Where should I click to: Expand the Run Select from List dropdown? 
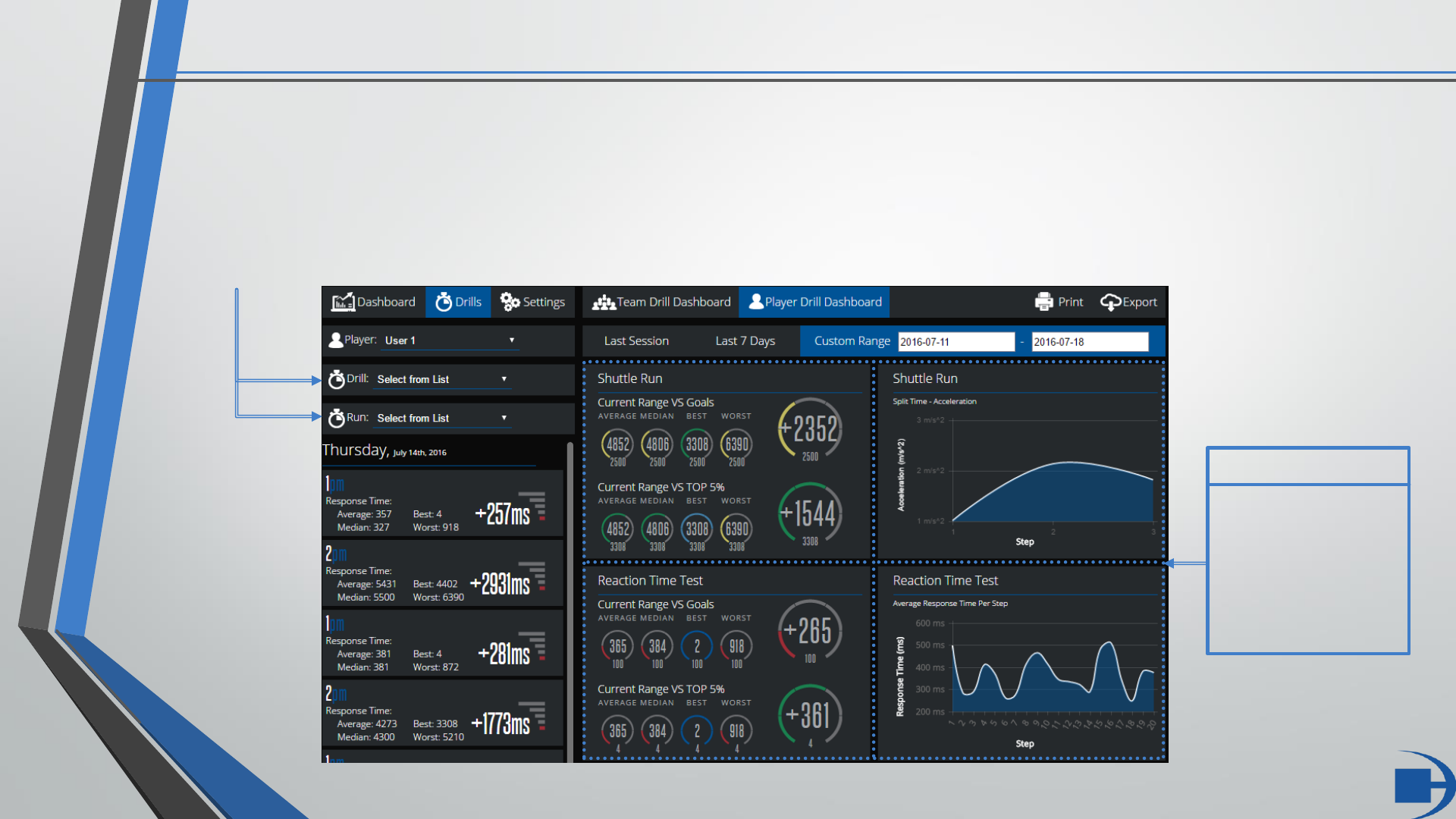(443, 418)
